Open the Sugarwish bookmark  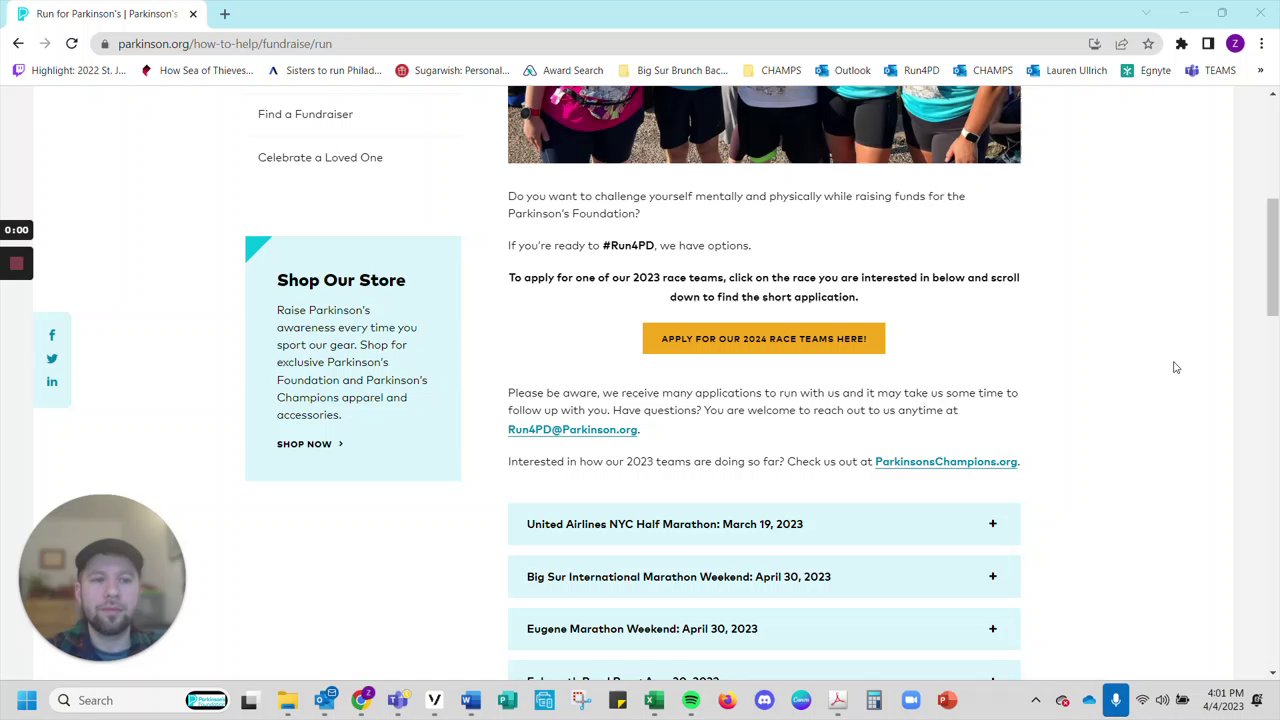(452, 71)
